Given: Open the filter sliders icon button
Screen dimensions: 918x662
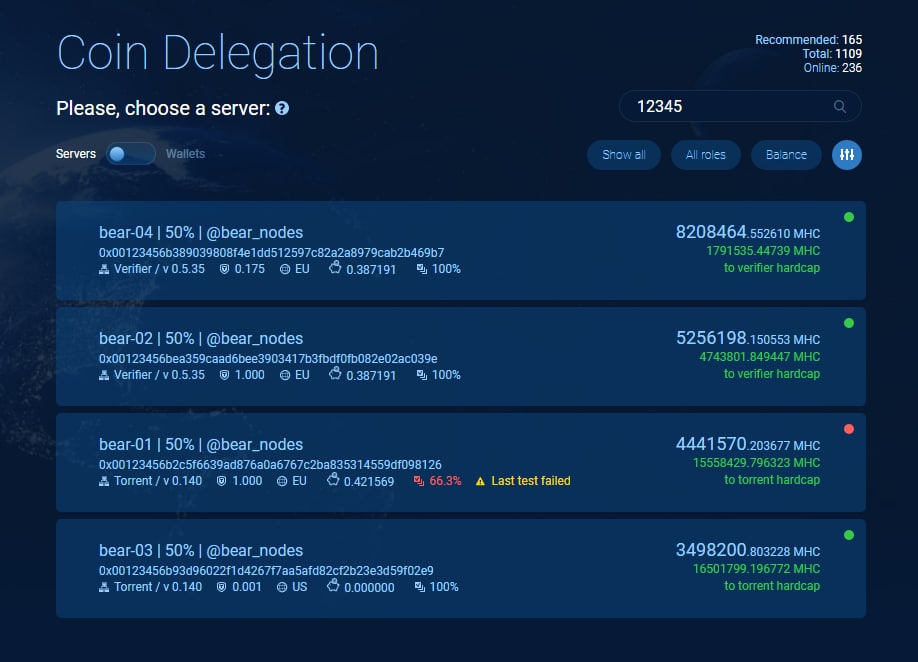Looking at the screenshot, I should 847,155.
